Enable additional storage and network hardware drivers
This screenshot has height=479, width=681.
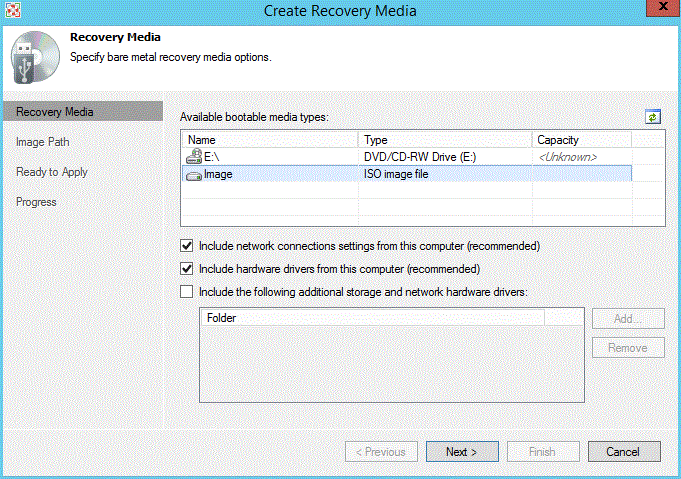pos(186,292)
